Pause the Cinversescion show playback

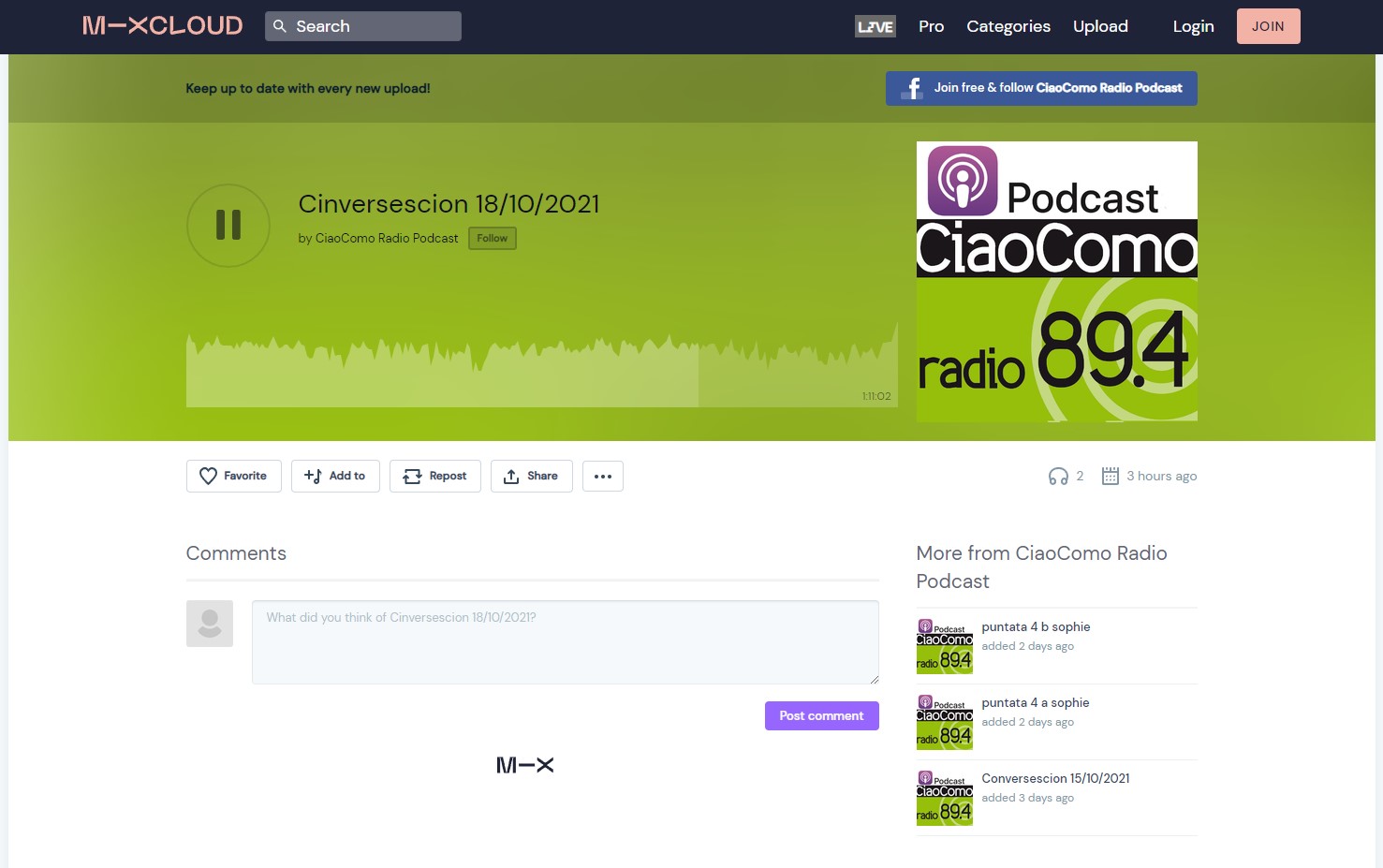click(228, 225)
